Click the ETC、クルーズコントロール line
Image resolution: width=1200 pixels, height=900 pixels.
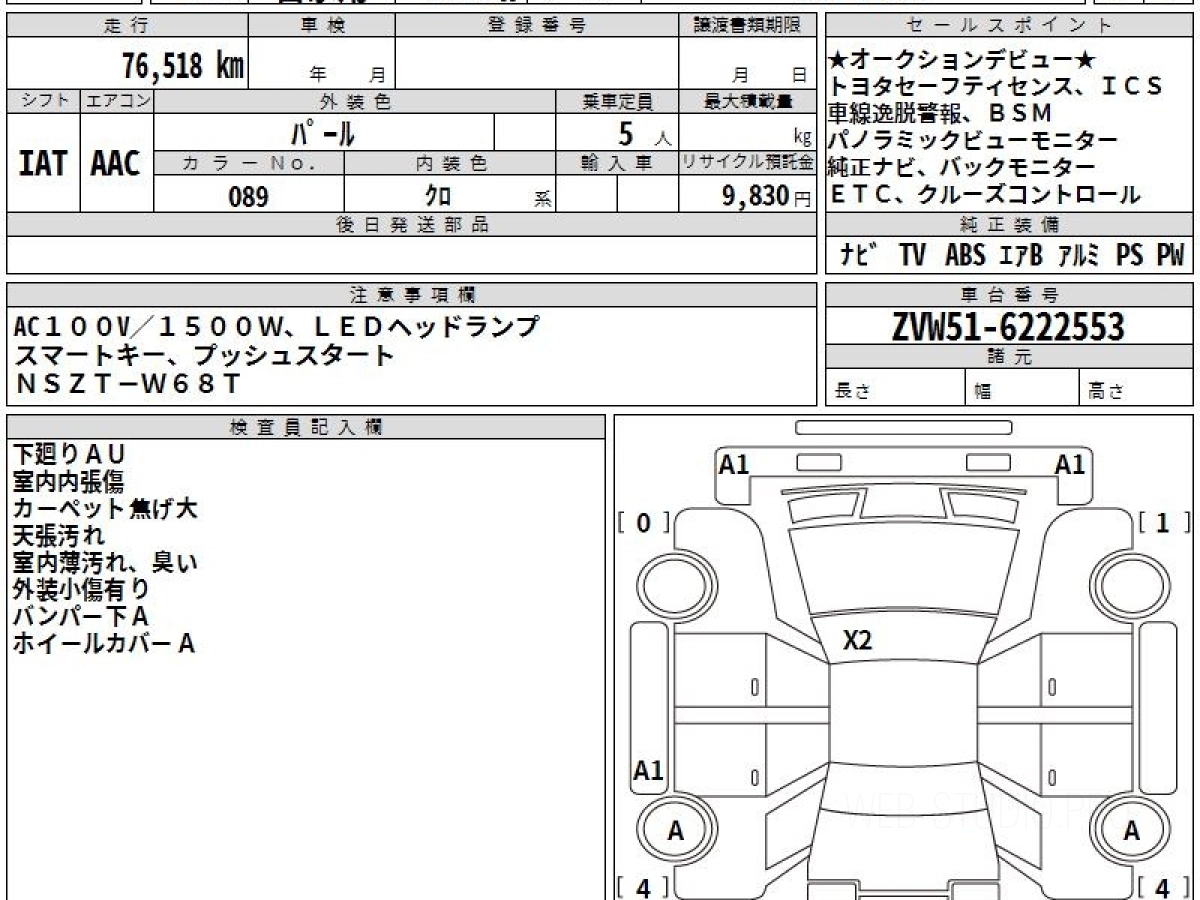985,195
